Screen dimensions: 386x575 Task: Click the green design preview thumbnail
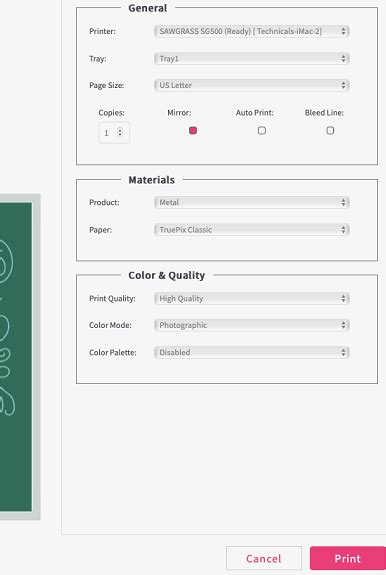click(16, 357)
